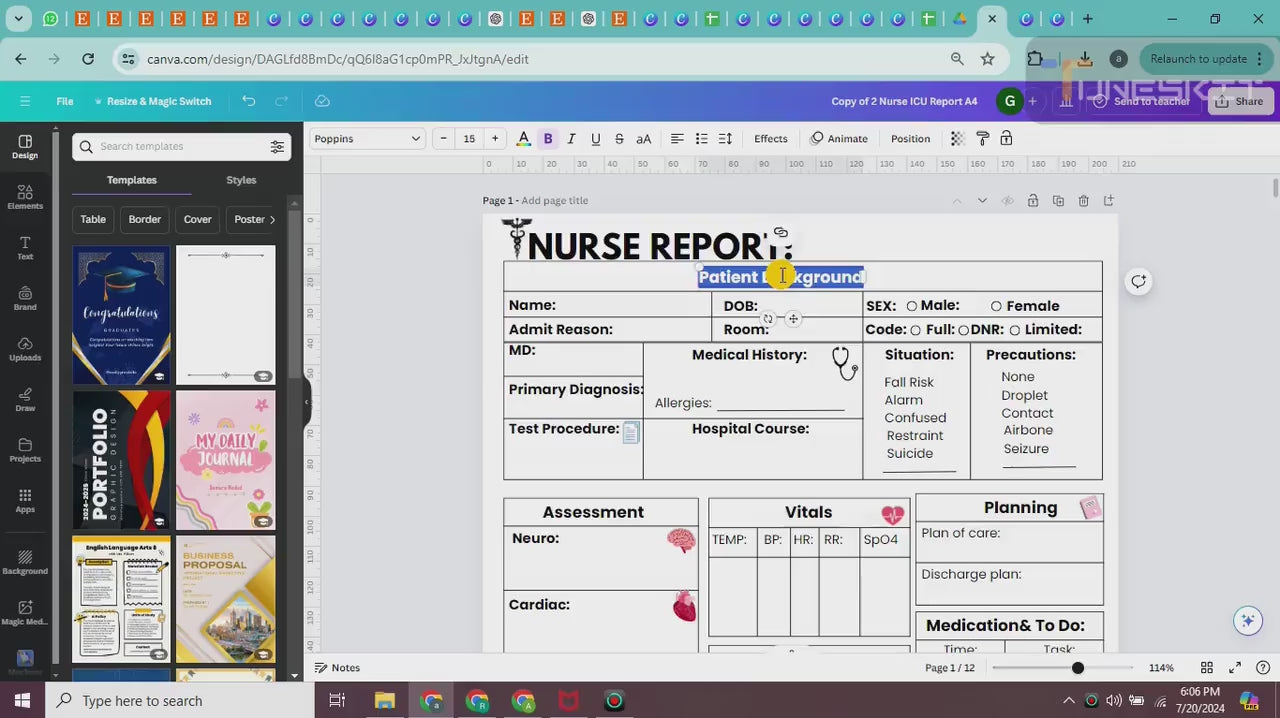Lock page icon above canvas
Image resolution: width=1280 pixels, height=718 pixels.
tap(1033, 201)
